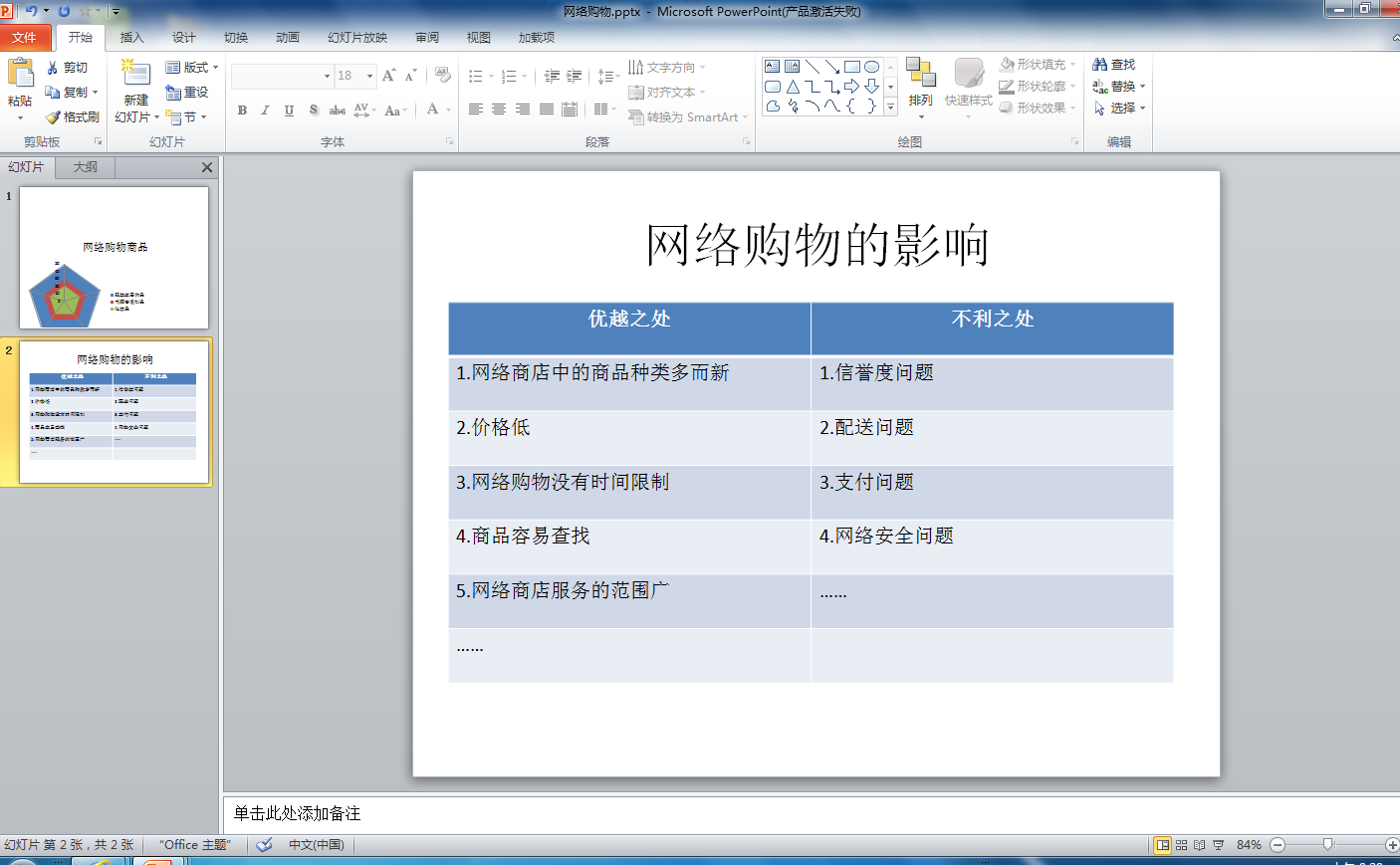Click the 84% zoom level
Viewport: 1400px width, 865px height.
coord(1249,845)
